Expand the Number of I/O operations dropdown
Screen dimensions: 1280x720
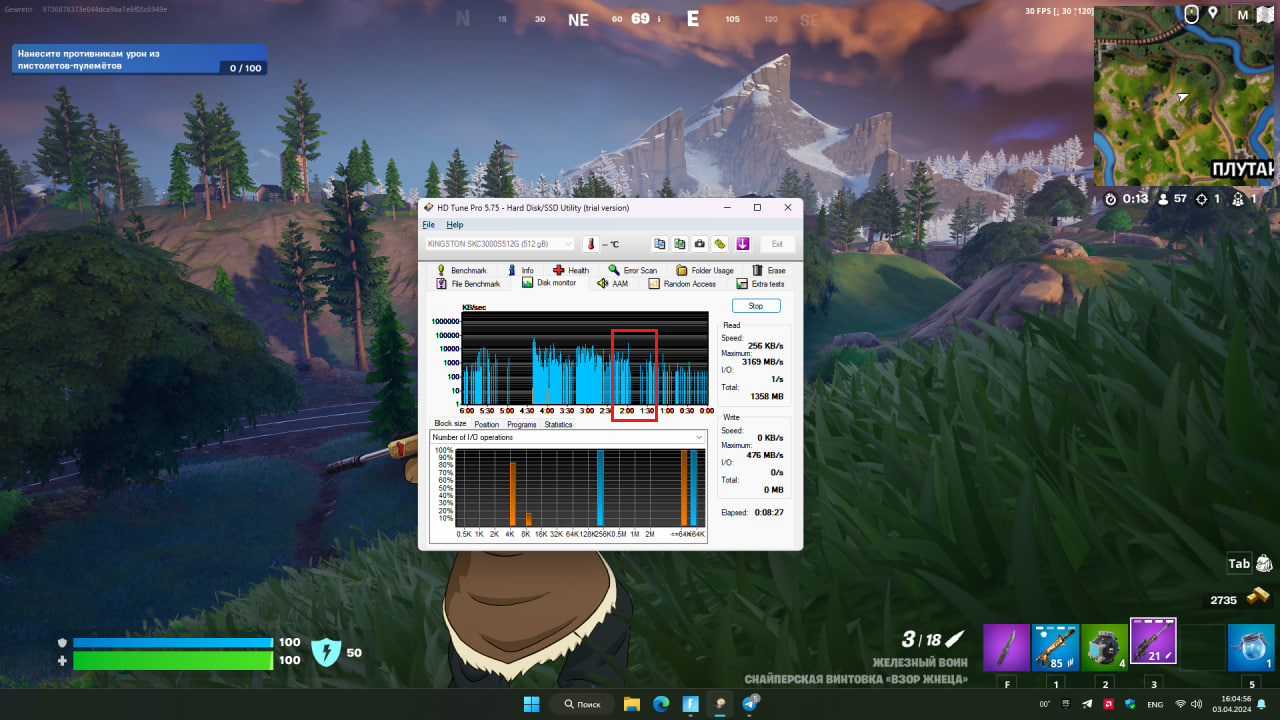point(568,437)
